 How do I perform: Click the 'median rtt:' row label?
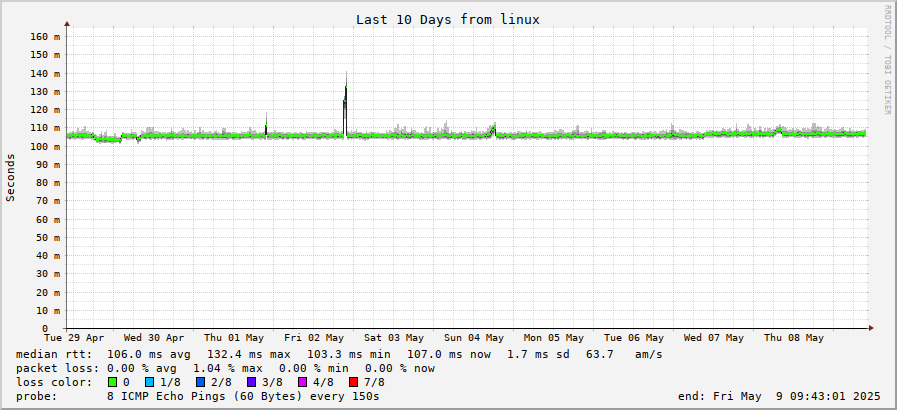coord(54,355)
